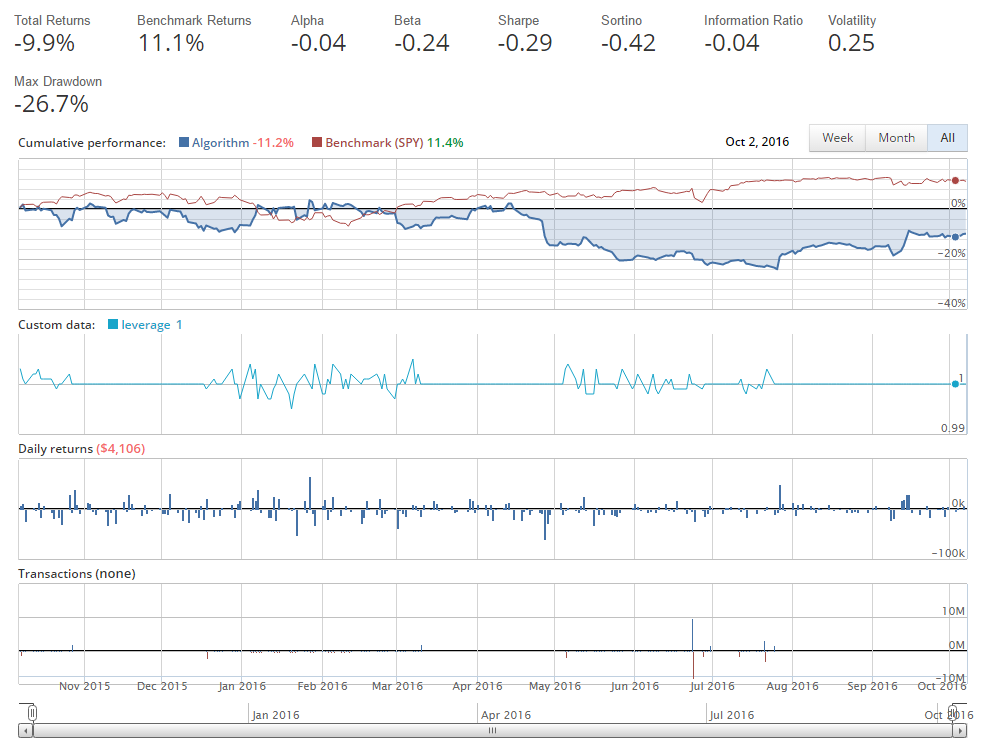Switch chart range to Month
Image resolution: width=987 pixels, height=752 pixels.
pos(896,138)
